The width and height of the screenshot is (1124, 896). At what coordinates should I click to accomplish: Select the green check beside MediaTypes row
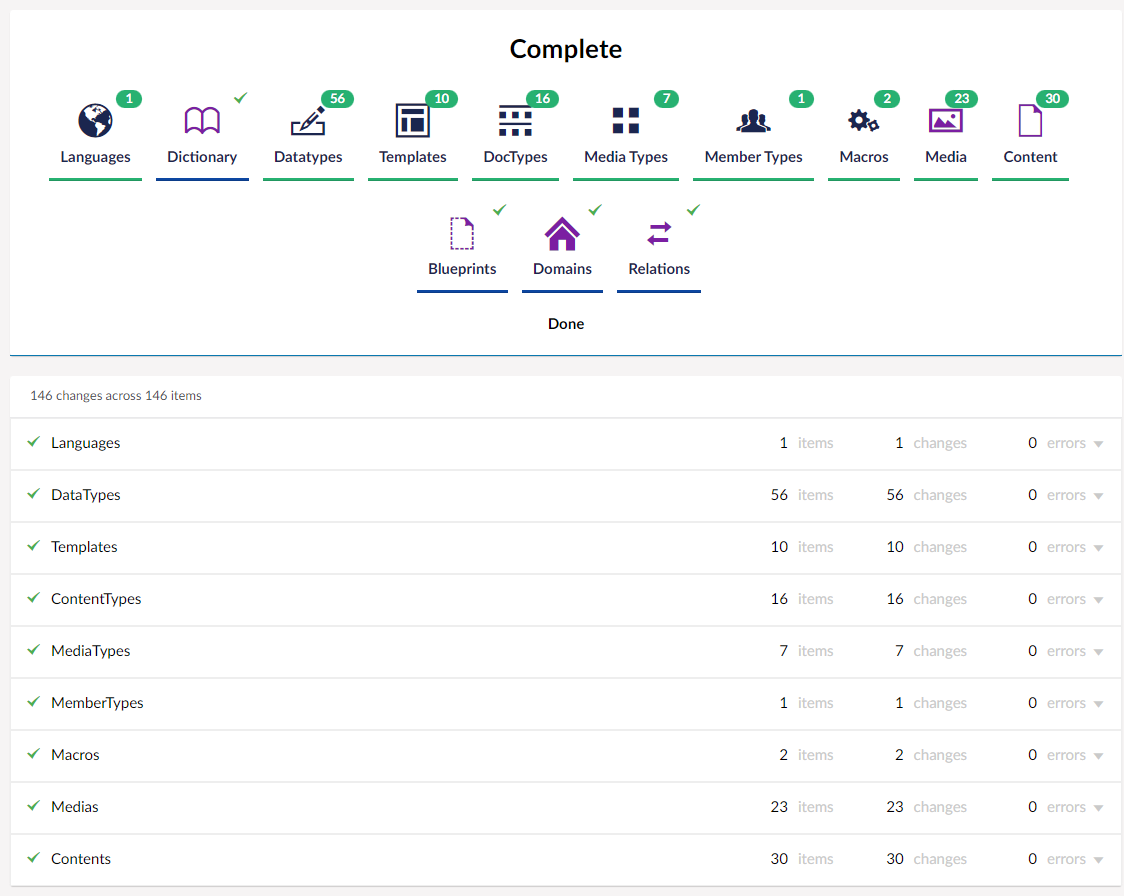[34, 649]
